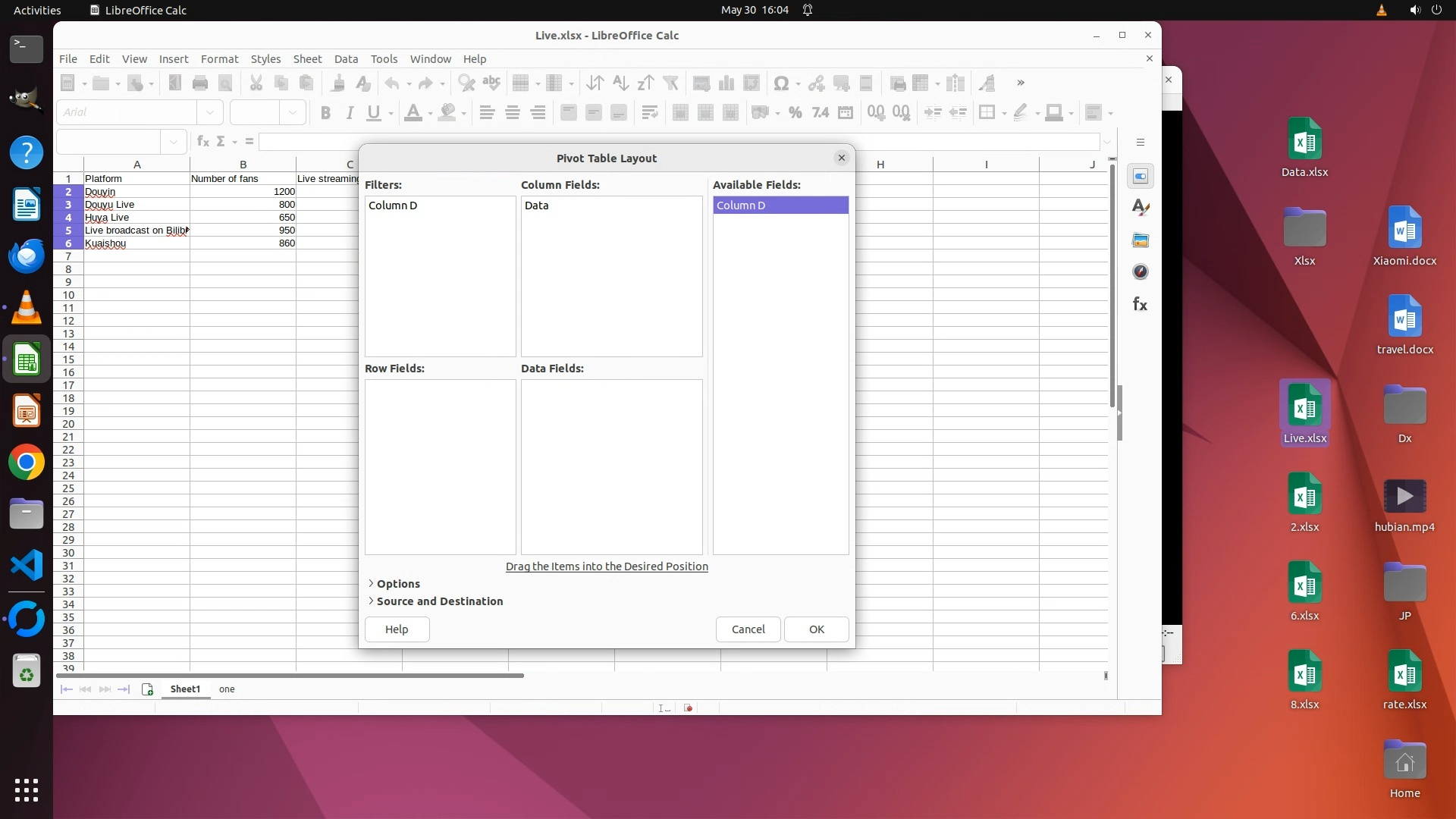Screen dimensions: 1456x819
Task: Click the Format as Percent icon
Action: (x=795, y=113)
